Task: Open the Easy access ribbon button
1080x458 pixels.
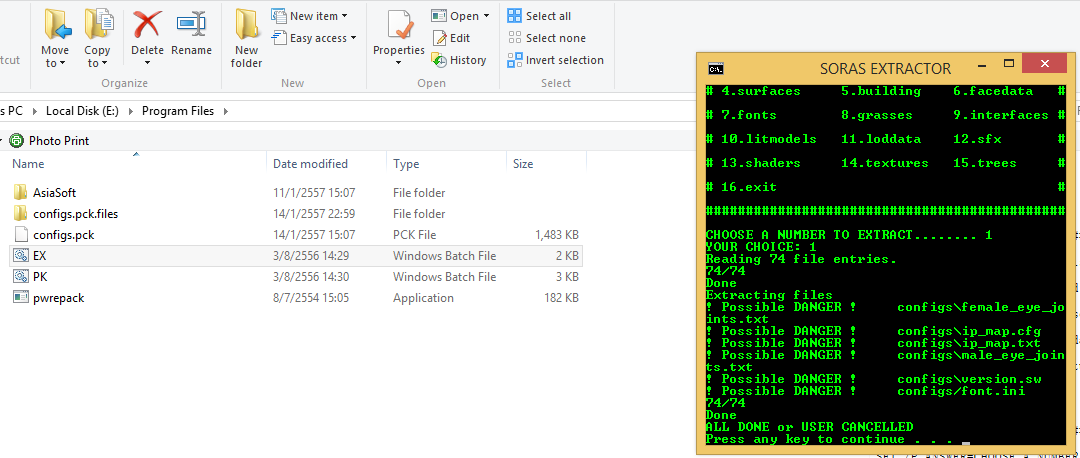Action: (x=314, y=38)
